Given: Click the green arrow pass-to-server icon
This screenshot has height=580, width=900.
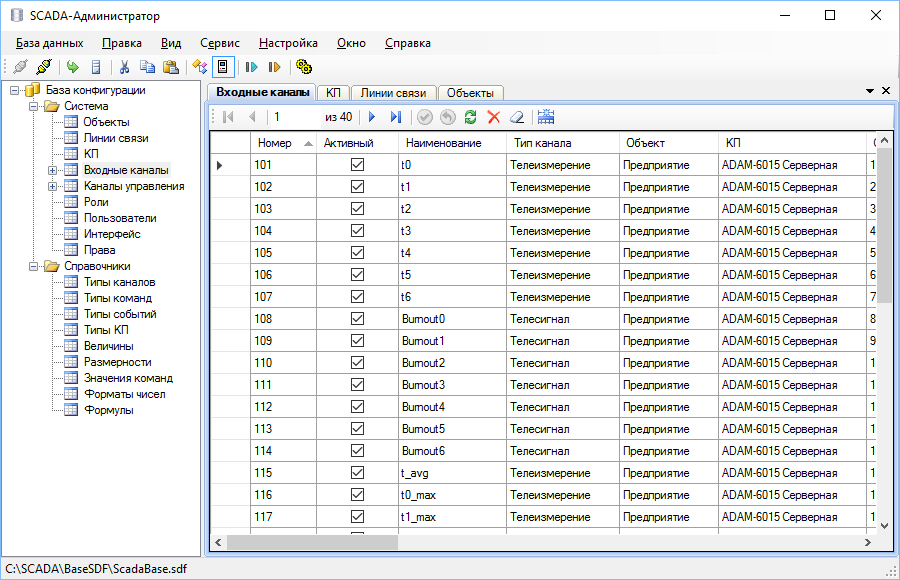Looking at the screenshot, I should (x=72, y=67).
